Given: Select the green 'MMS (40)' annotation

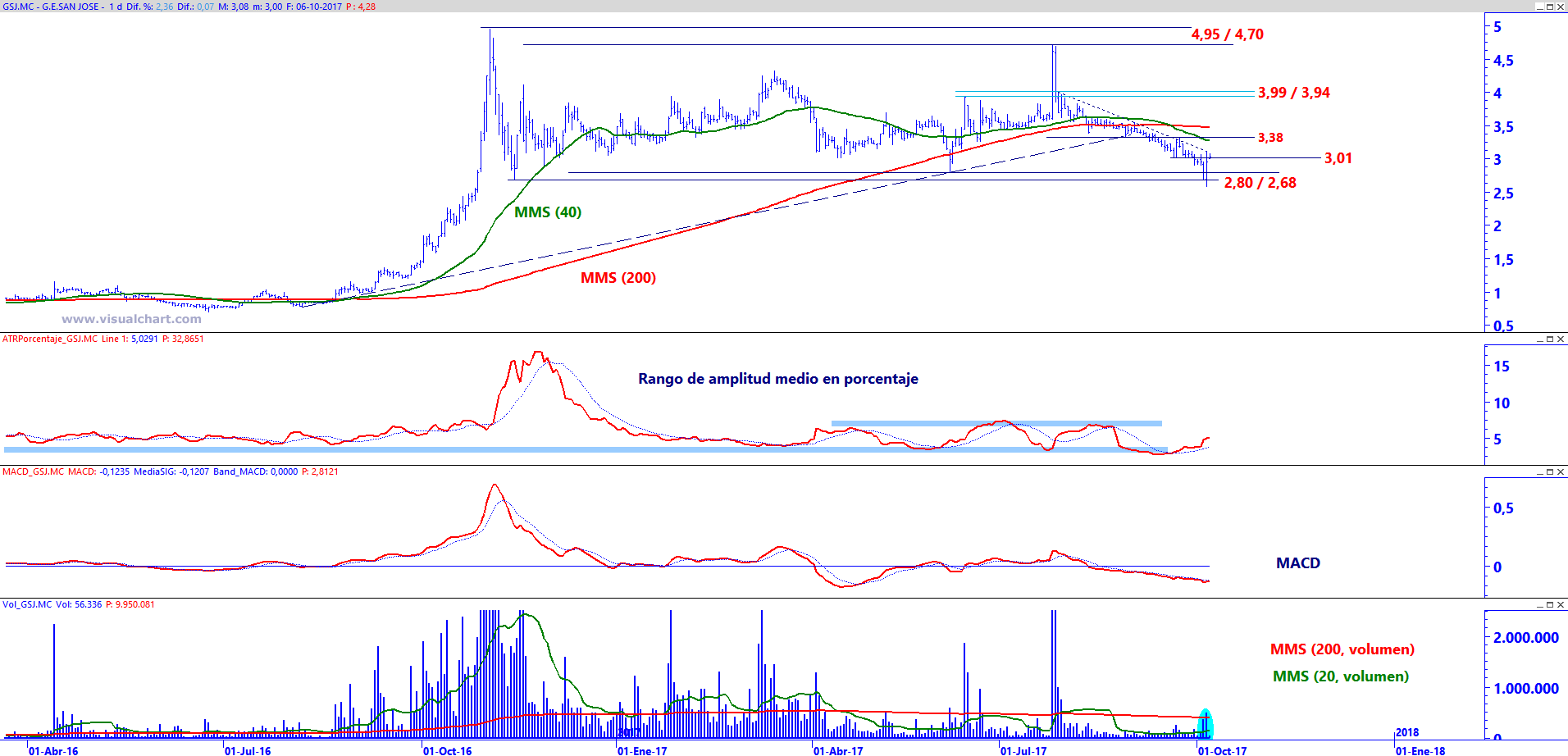Looking at the screenshot, I should [548, 212].
